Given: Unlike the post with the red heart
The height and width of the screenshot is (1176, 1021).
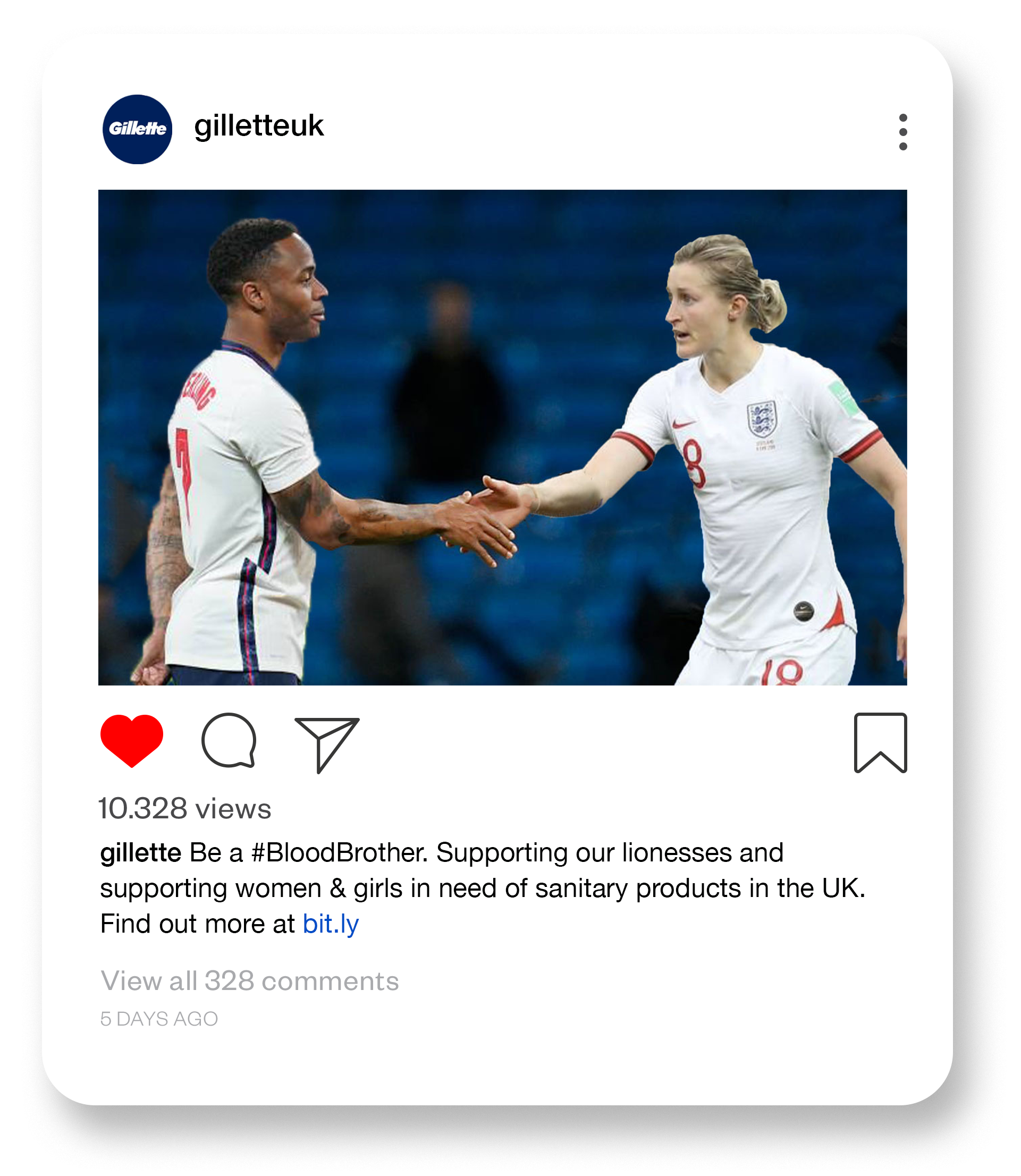Looking at the screenshot, I should [132, 741].
